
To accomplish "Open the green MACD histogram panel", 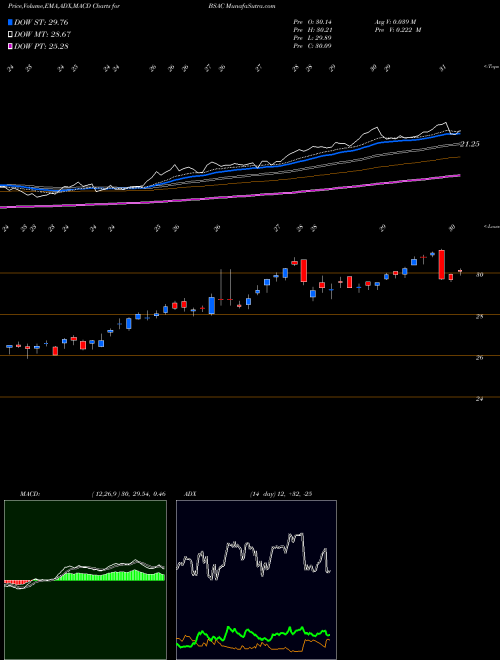I will pos(85,580).
